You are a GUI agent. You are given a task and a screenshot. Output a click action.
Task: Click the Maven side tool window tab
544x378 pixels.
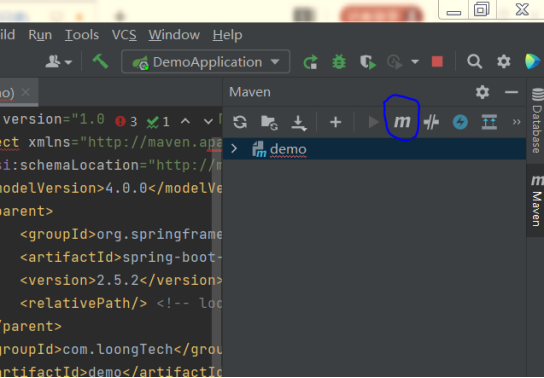pyautogui.click(x=536, y=200)
